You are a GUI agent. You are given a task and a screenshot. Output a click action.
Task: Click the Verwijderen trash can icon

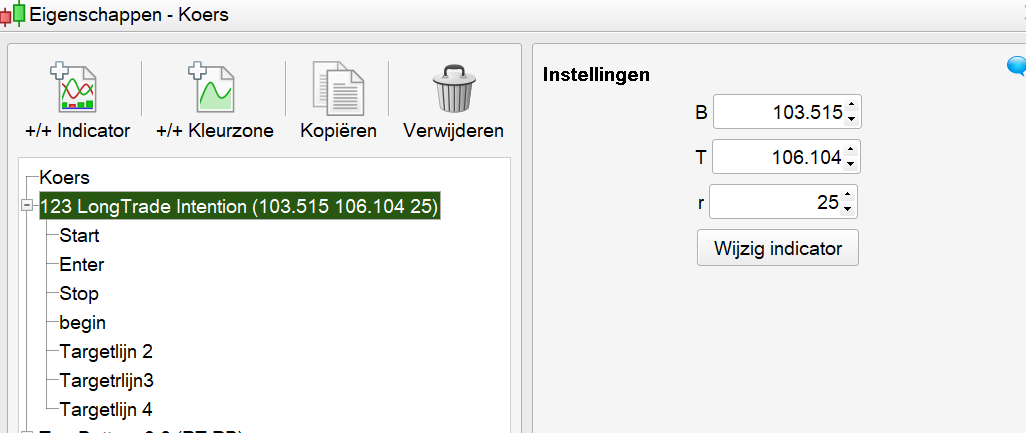point(452,88)
